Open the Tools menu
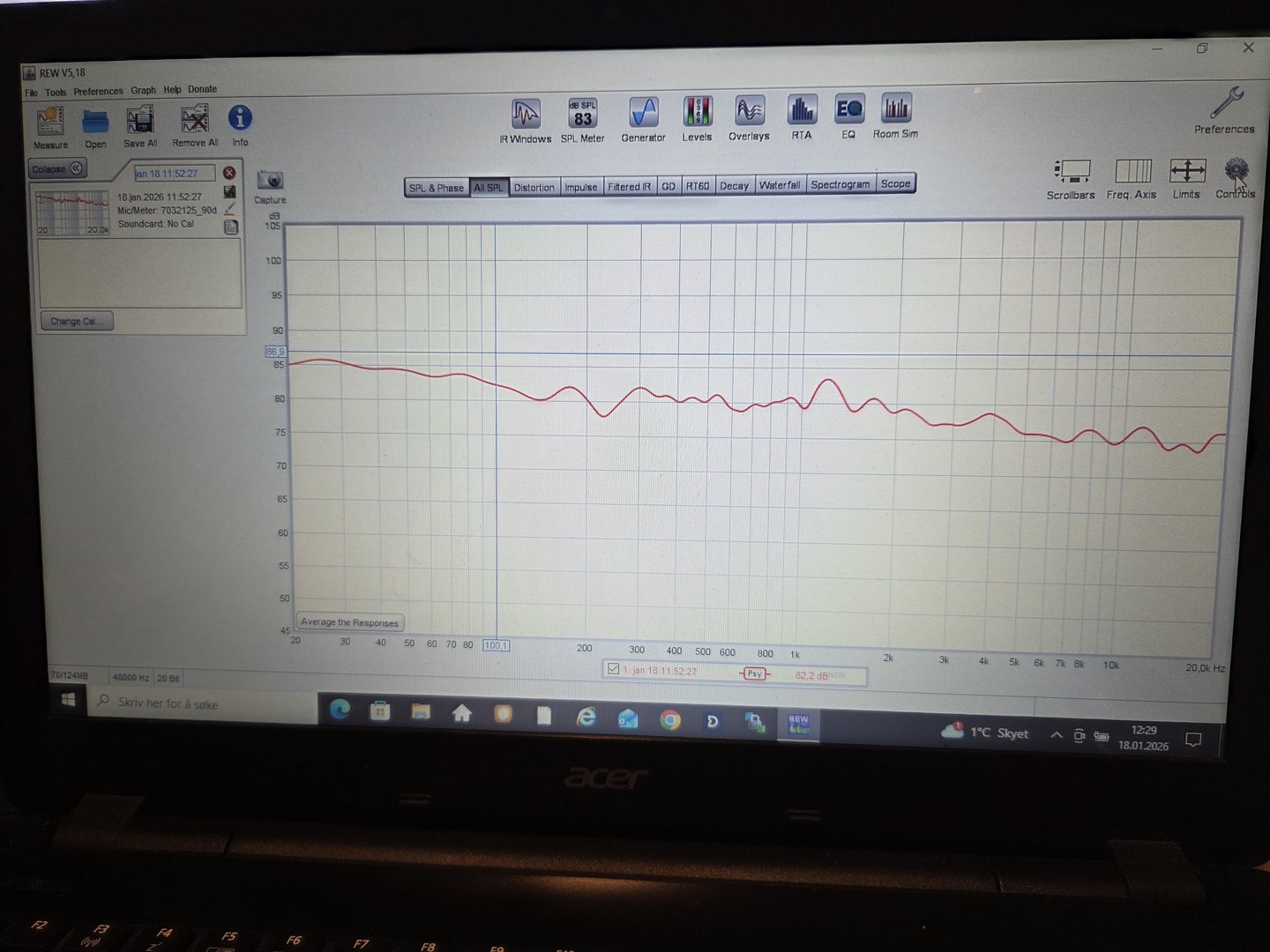Image resolution: width=1270 pixels, height=952 pixels. click(56, 92)
